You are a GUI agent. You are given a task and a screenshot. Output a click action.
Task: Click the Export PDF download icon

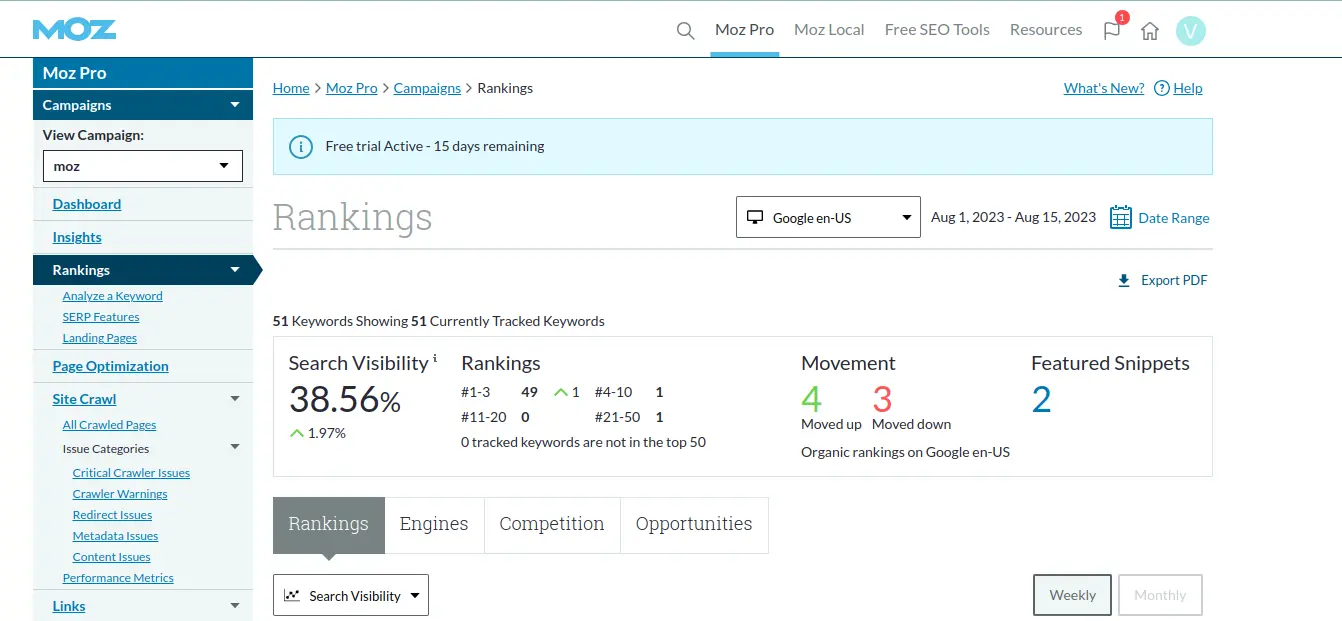coord(1124,281)
